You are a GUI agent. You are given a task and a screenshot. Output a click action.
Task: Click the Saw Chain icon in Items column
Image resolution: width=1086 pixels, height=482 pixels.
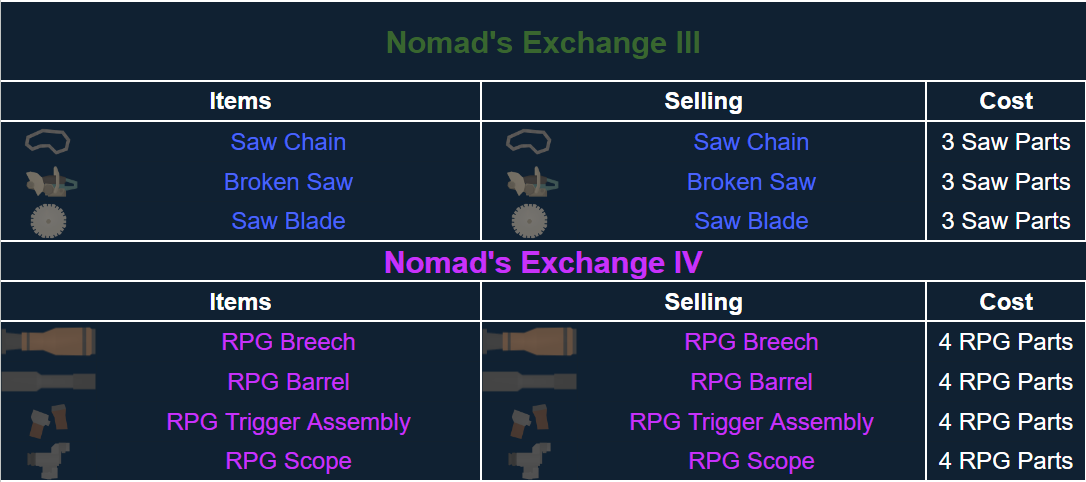48,142
